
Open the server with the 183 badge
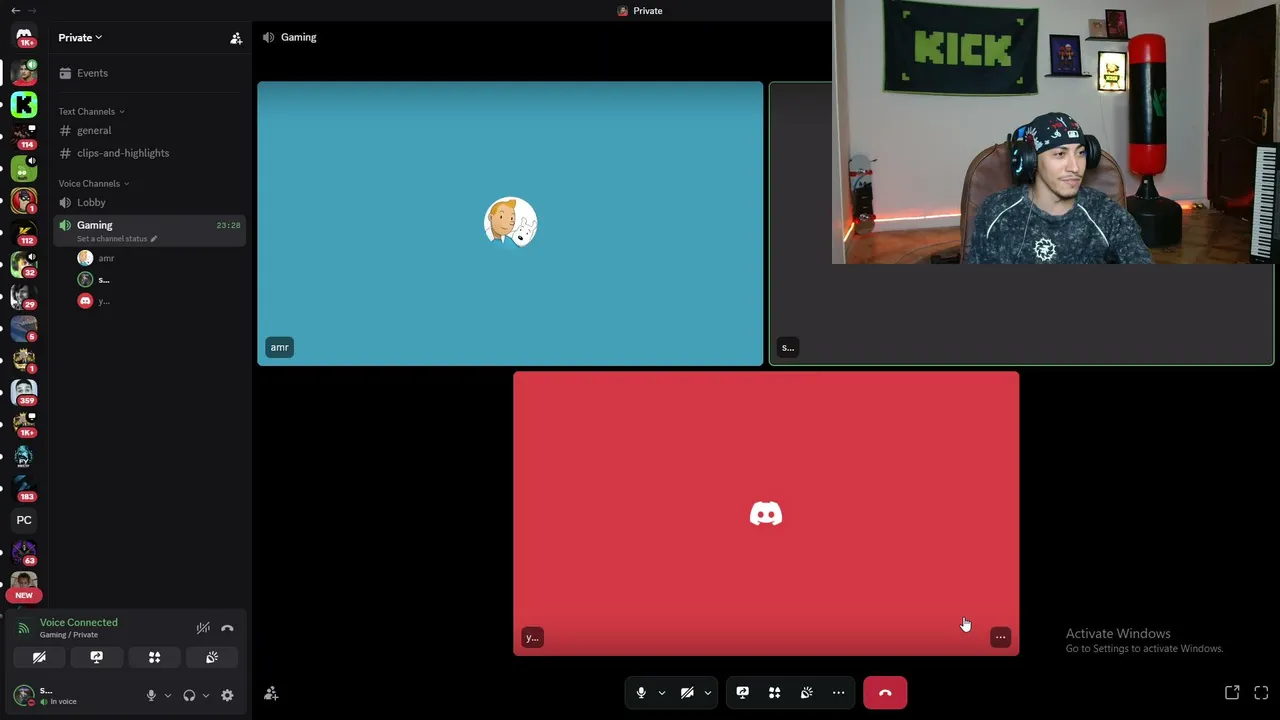click(24, 488)
